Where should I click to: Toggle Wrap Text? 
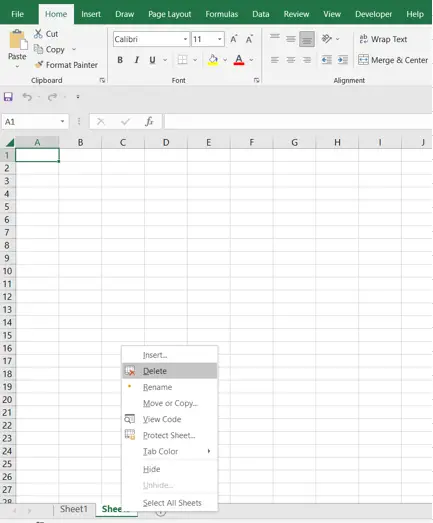(x=383, y=39)
